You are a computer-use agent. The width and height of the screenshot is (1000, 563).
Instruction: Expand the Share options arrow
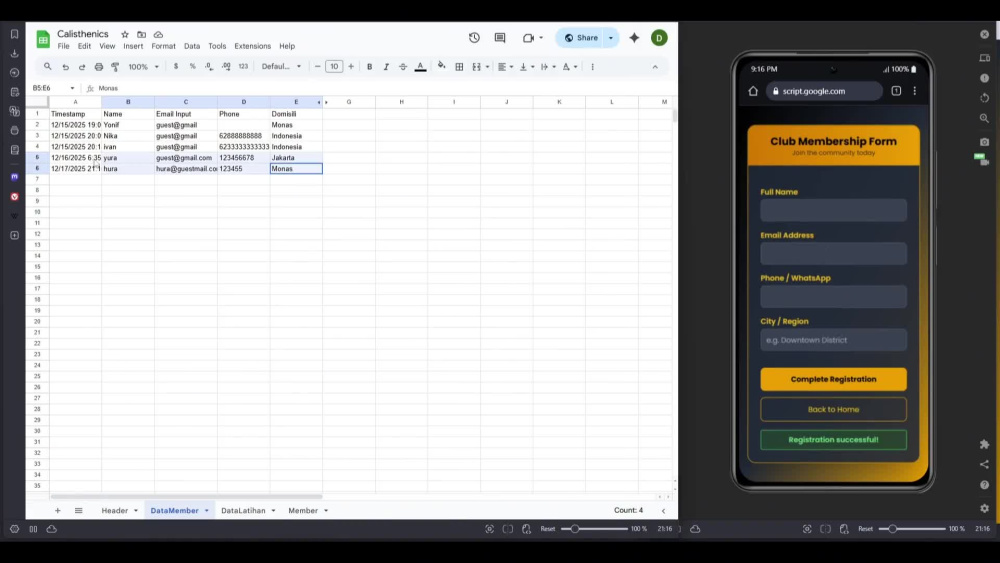611,38
